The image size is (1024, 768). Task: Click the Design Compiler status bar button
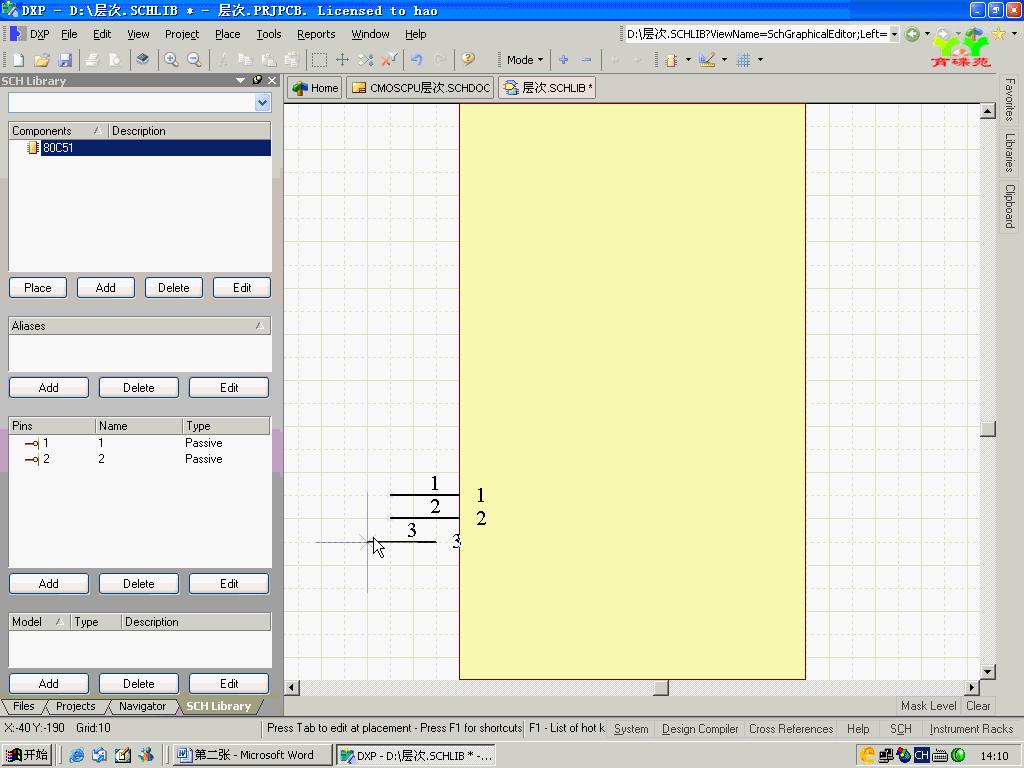(699, 729)
